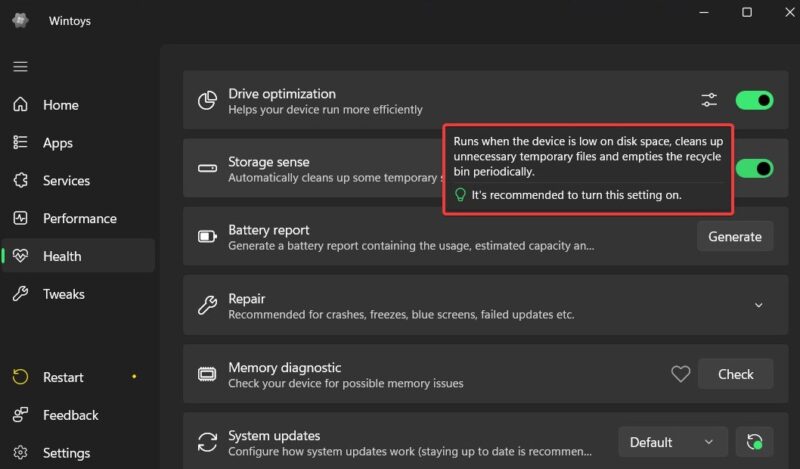
Task: Turn off Drive optimization toggle
Action: click(754, 101)
